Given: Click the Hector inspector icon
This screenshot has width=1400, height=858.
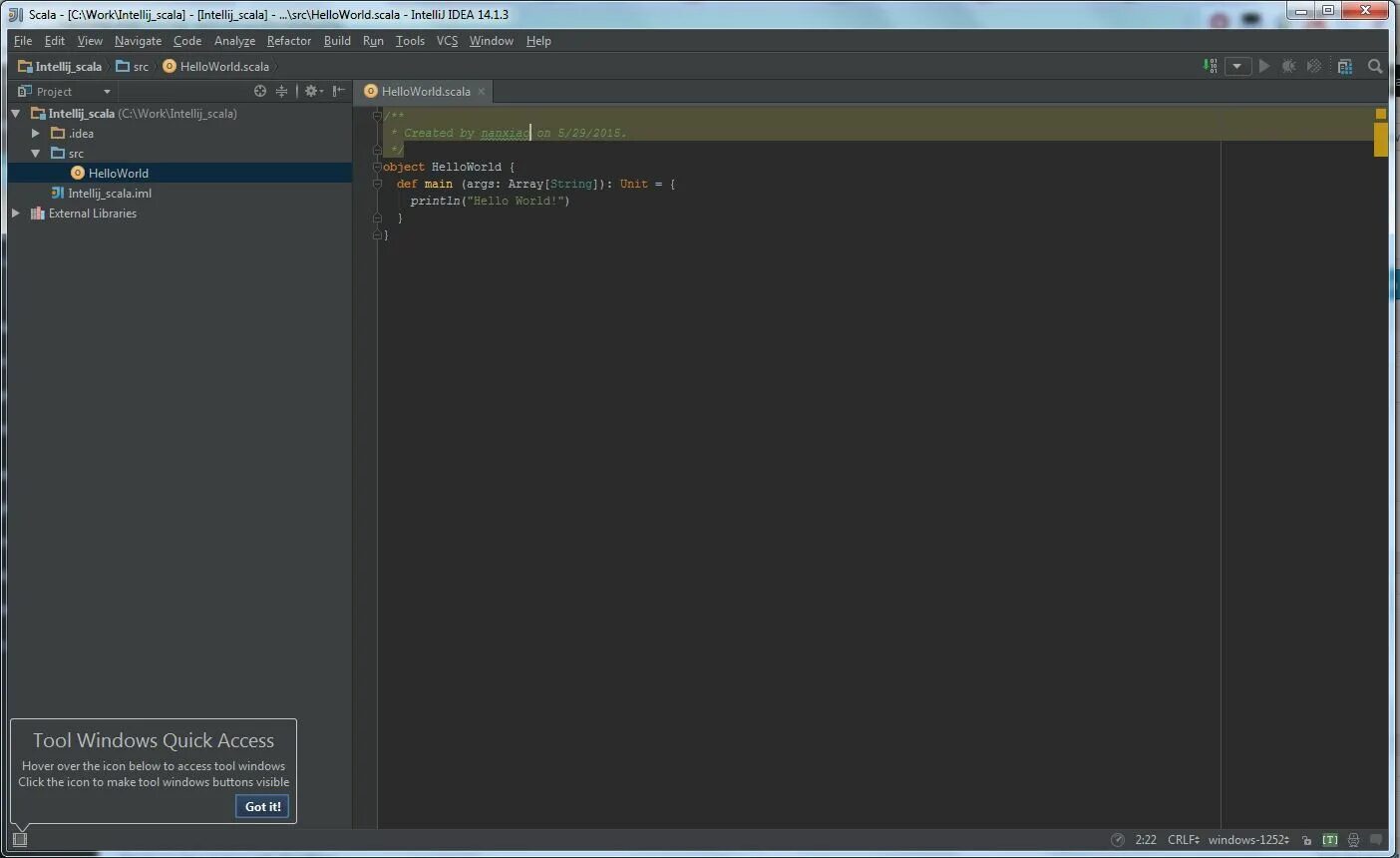Looking at the screenshot, I should [1353, 840].
